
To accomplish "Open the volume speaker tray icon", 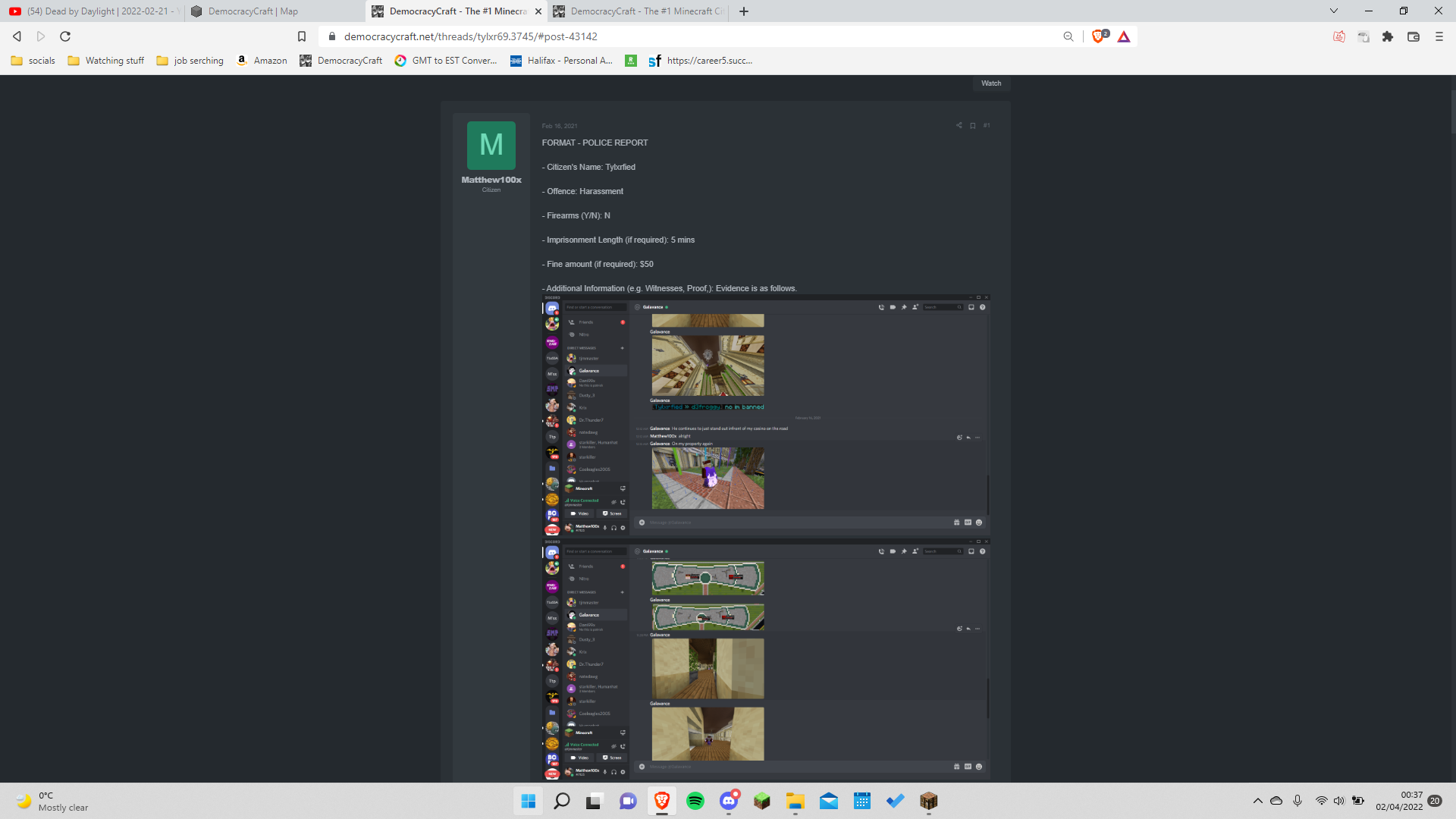I will point(1339,801).
